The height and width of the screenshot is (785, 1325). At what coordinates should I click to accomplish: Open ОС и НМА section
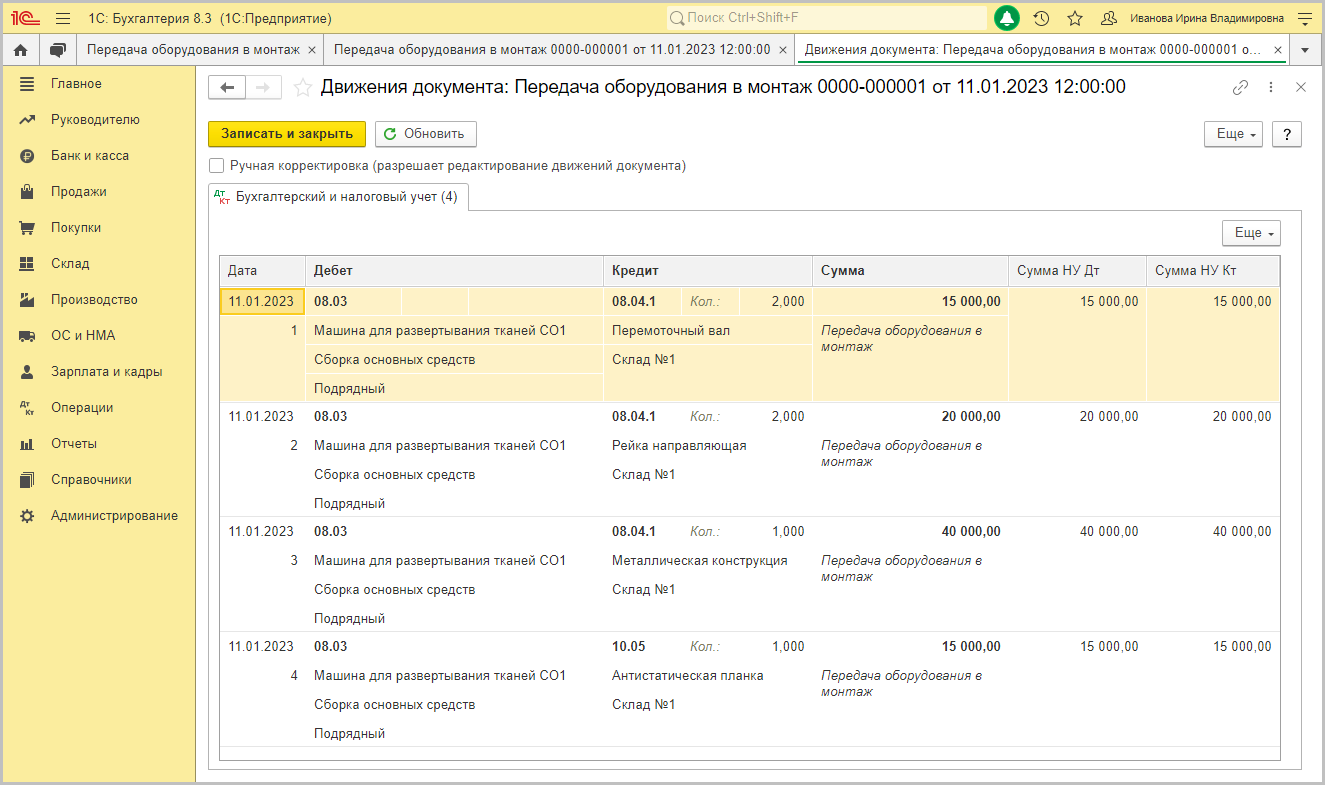(x=98, y=336)
